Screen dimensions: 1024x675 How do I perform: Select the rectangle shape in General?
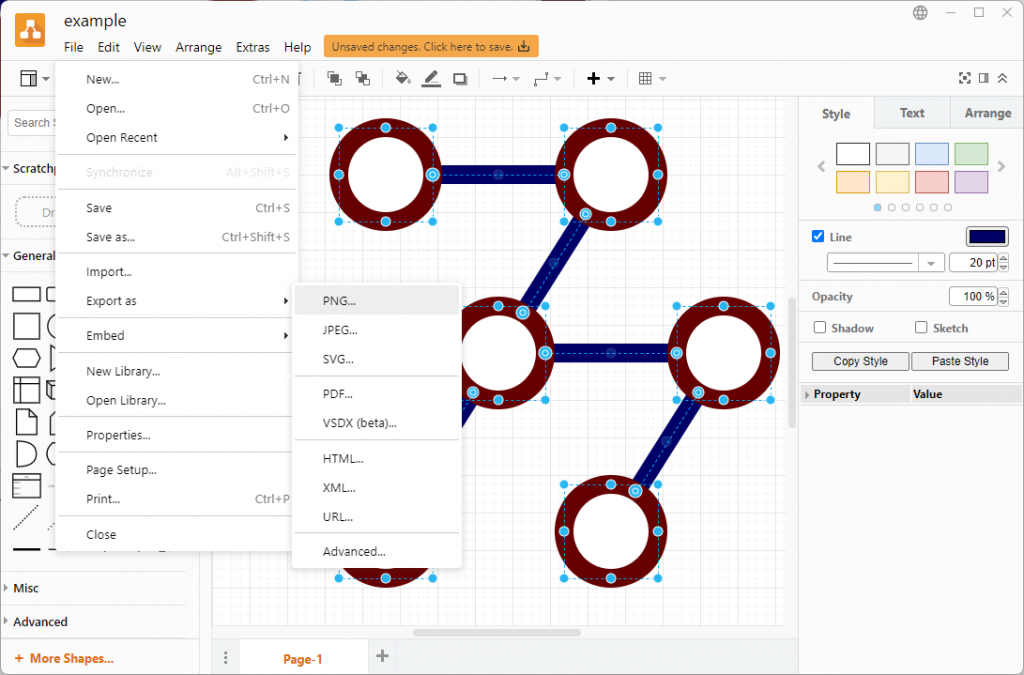(x=26, y=294)
